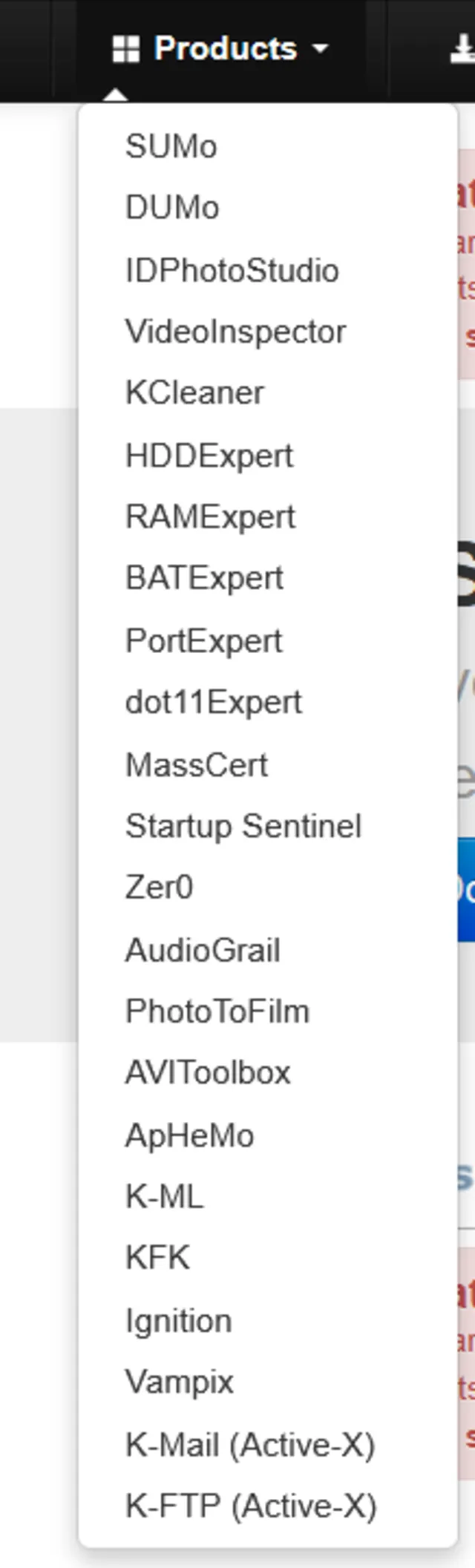This screenshot has width=475, height=1568.
Task: Navigate to PortExpert
Action: tap(204, 641)
